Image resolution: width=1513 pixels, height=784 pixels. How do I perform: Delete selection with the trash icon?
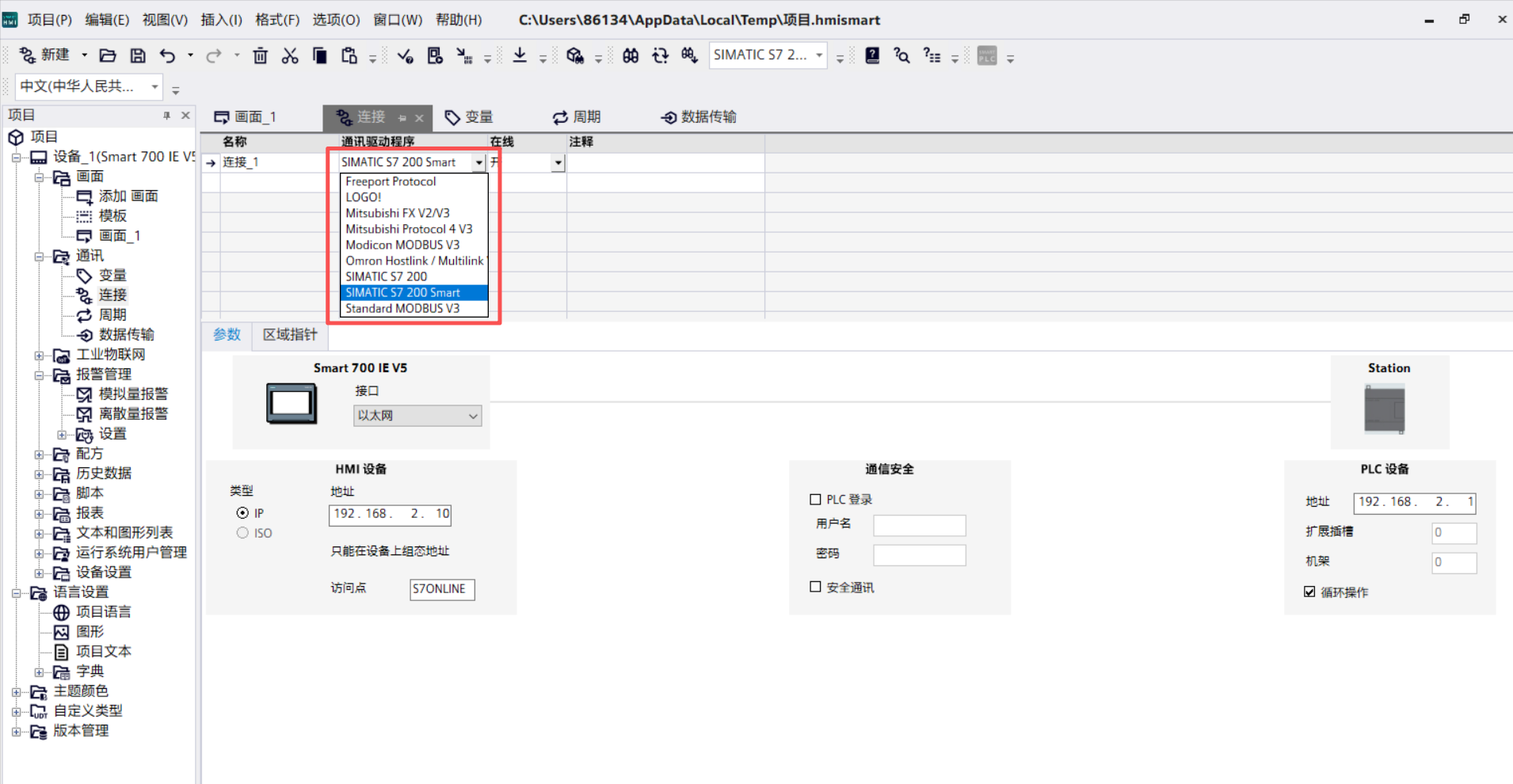pos(260,55)
